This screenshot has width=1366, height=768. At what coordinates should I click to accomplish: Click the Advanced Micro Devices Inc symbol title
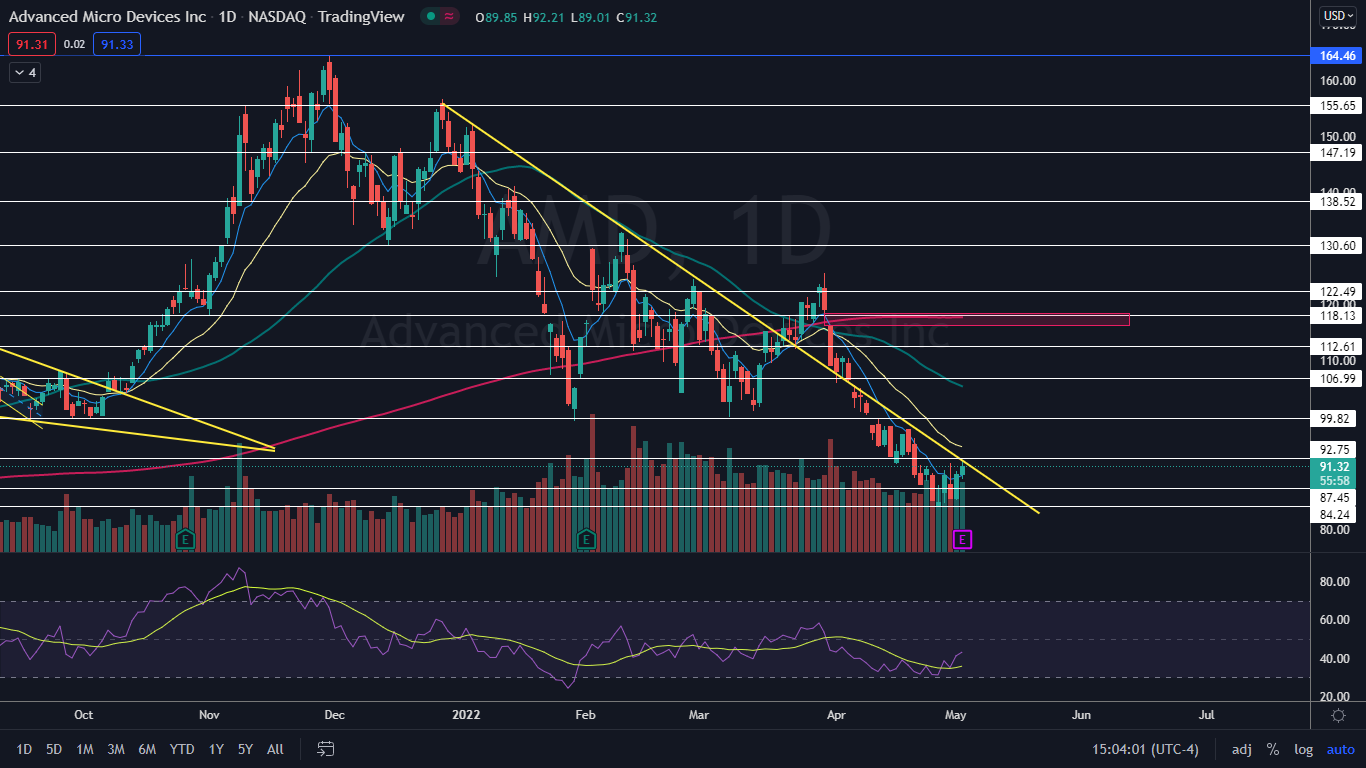click(108, 17)
